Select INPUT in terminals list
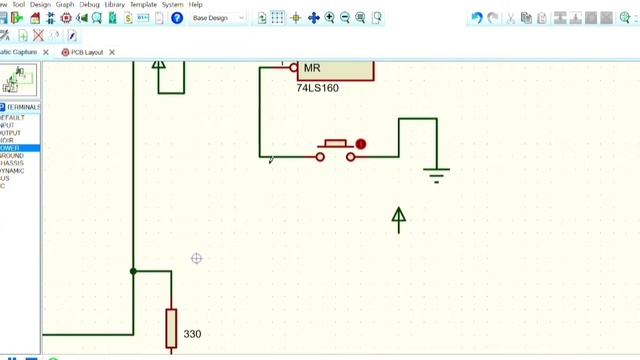The width and height of the screenshot is (640, 360). (x=7, y=125)
